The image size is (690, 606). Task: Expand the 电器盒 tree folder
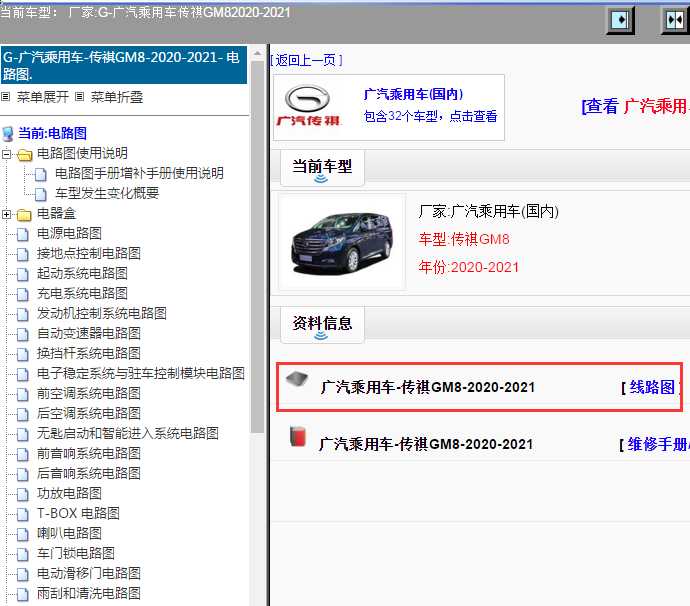point(6,214)
